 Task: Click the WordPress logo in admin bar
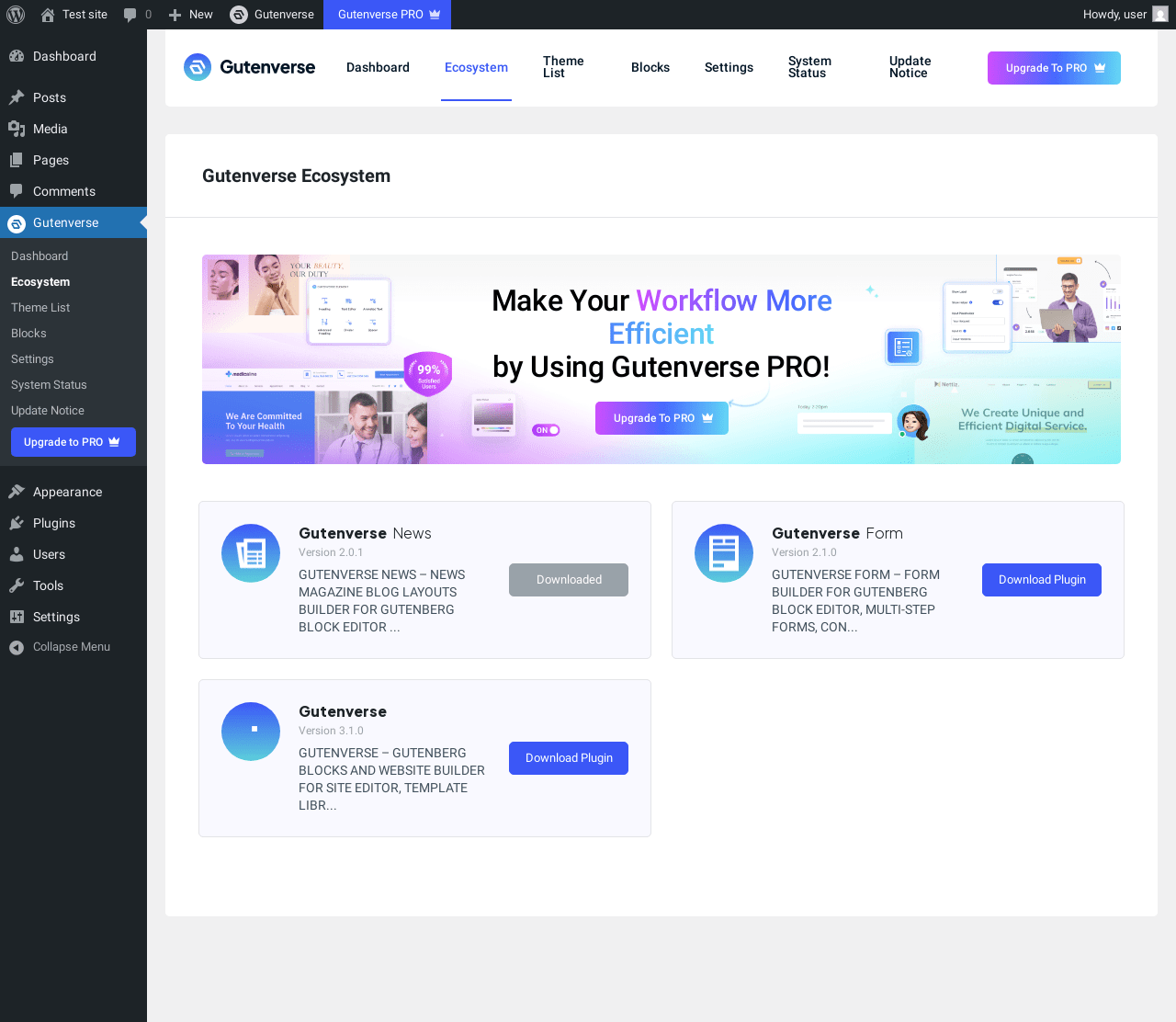[x=16, y=15]
